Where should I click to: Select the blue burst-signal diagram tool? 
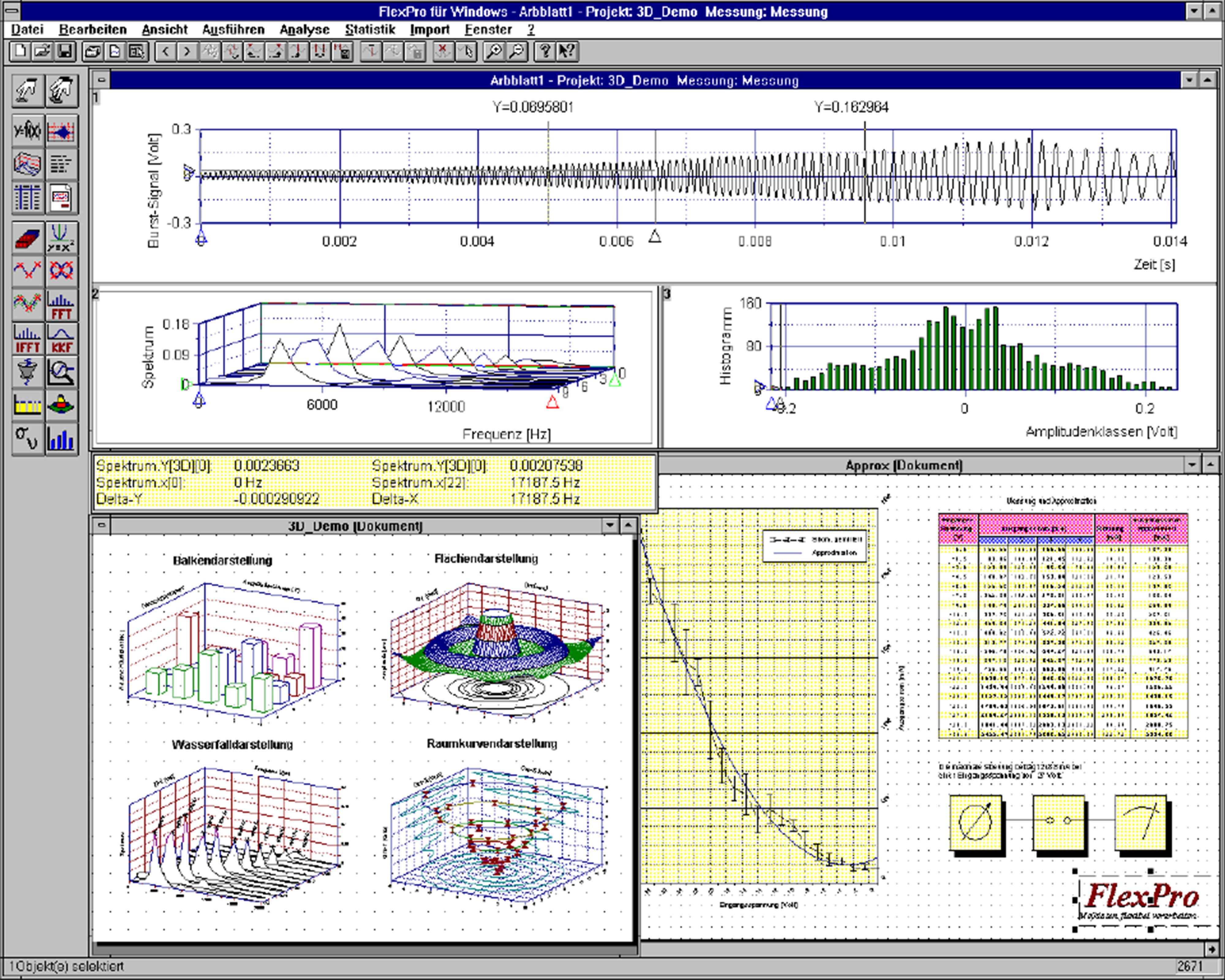tap(61, 132)
